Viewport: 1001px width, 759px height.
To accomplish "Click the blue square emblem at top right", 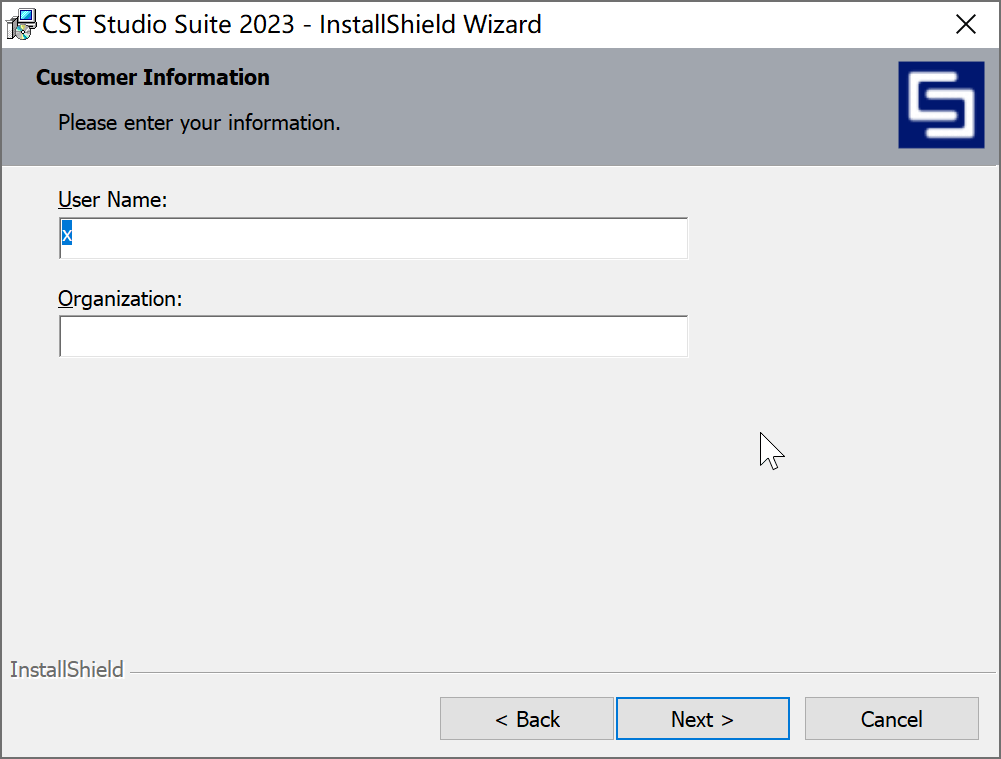I will coord(941,104).
